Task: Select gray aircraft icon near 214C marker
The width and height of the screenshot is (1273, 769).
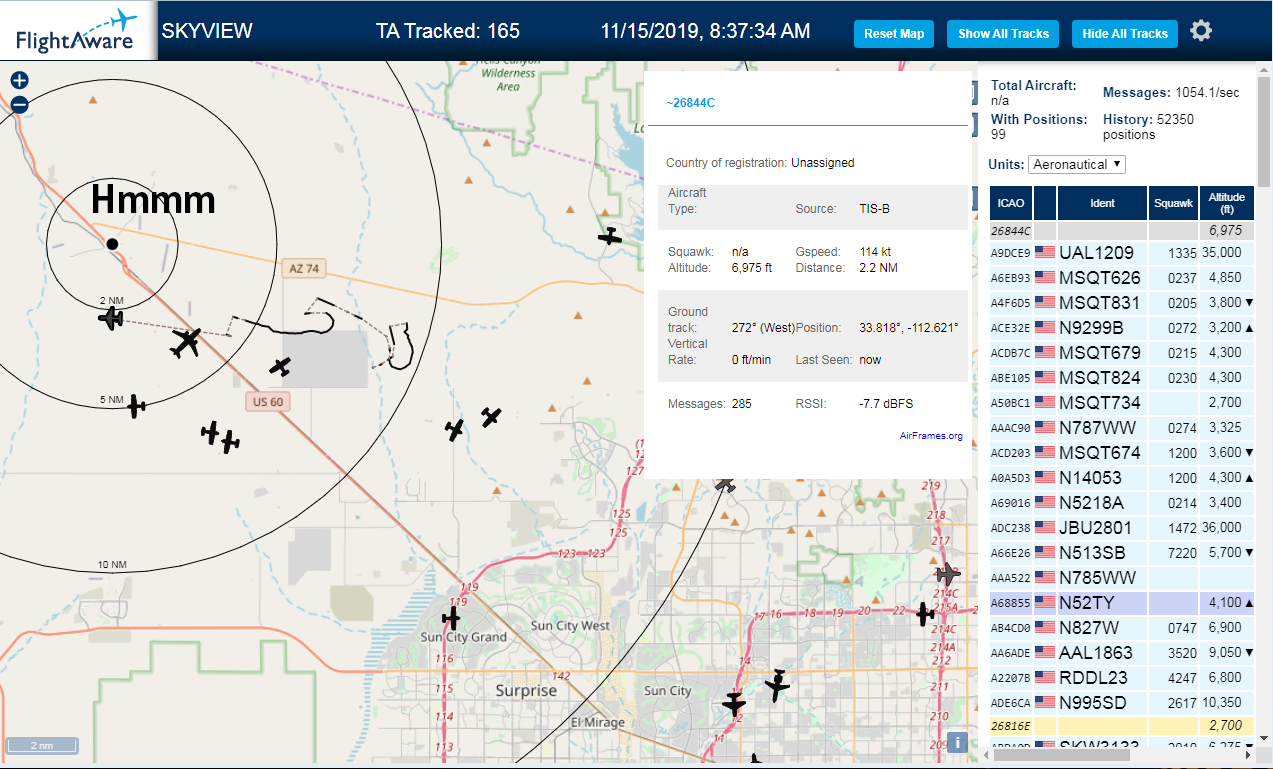Action: click(x=947, y=575)
